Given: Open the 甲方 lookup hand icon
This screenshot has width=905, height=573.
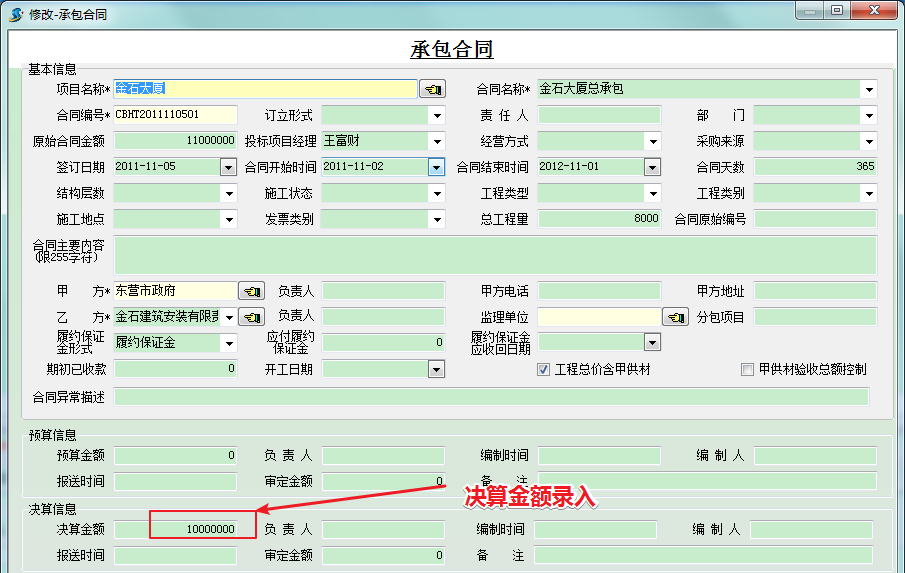Looking at the screenshot, I should (x=252, y=291).
